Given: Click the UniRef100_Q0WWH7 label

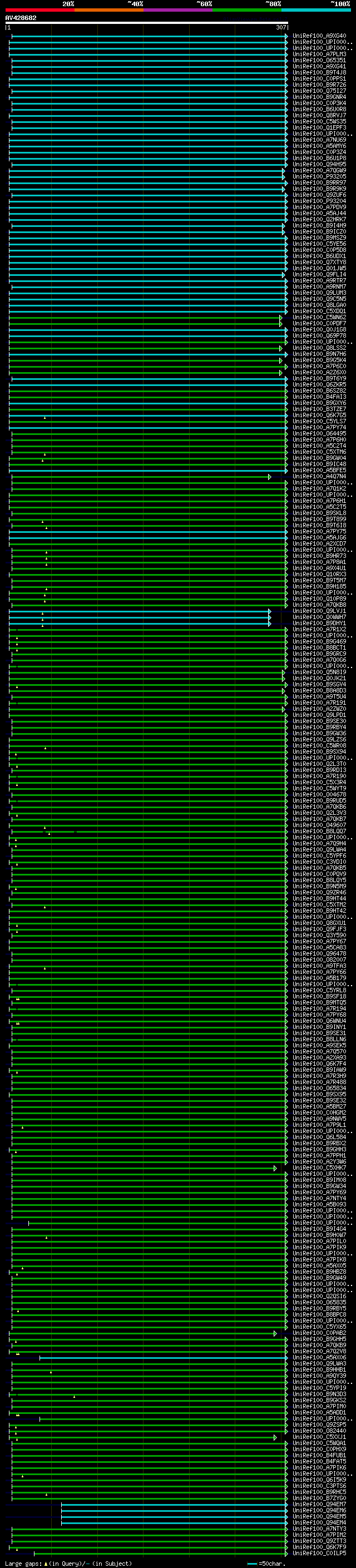Looking at the screenshot, I should [319, 617].
